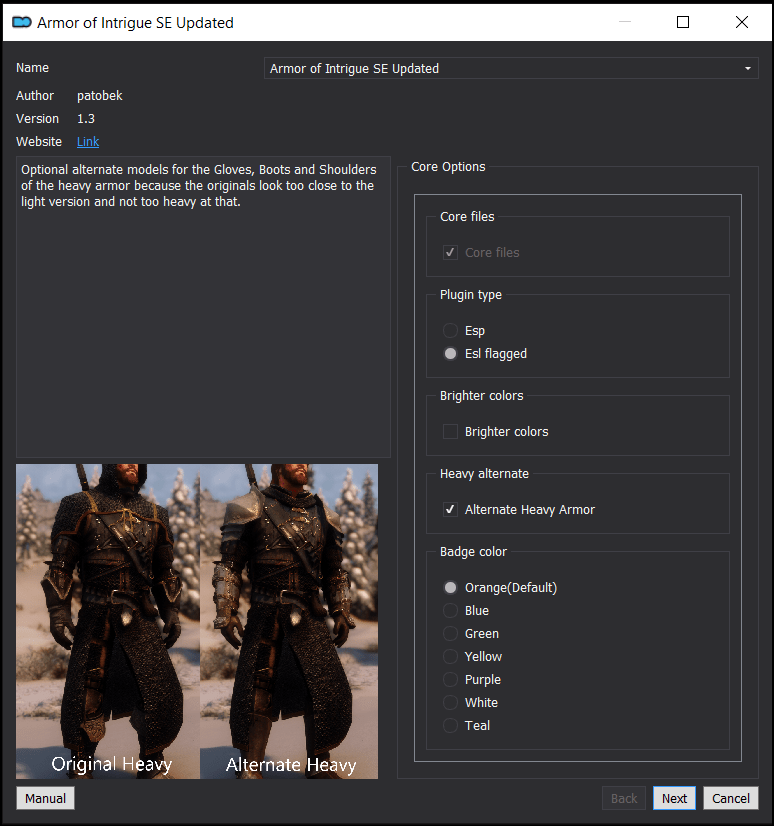
Task: Select the Esl flagged radio button
Action: point(450,353)
